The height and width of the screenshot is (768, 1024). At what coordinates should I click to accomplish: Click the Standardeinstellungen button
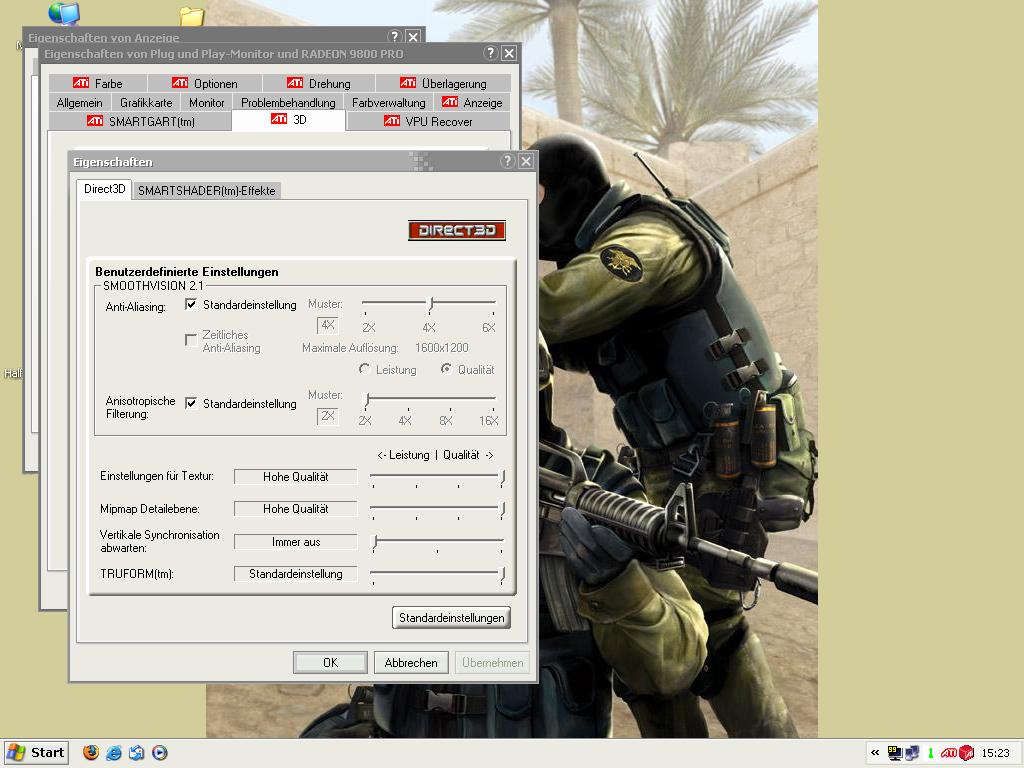(451, 618)
